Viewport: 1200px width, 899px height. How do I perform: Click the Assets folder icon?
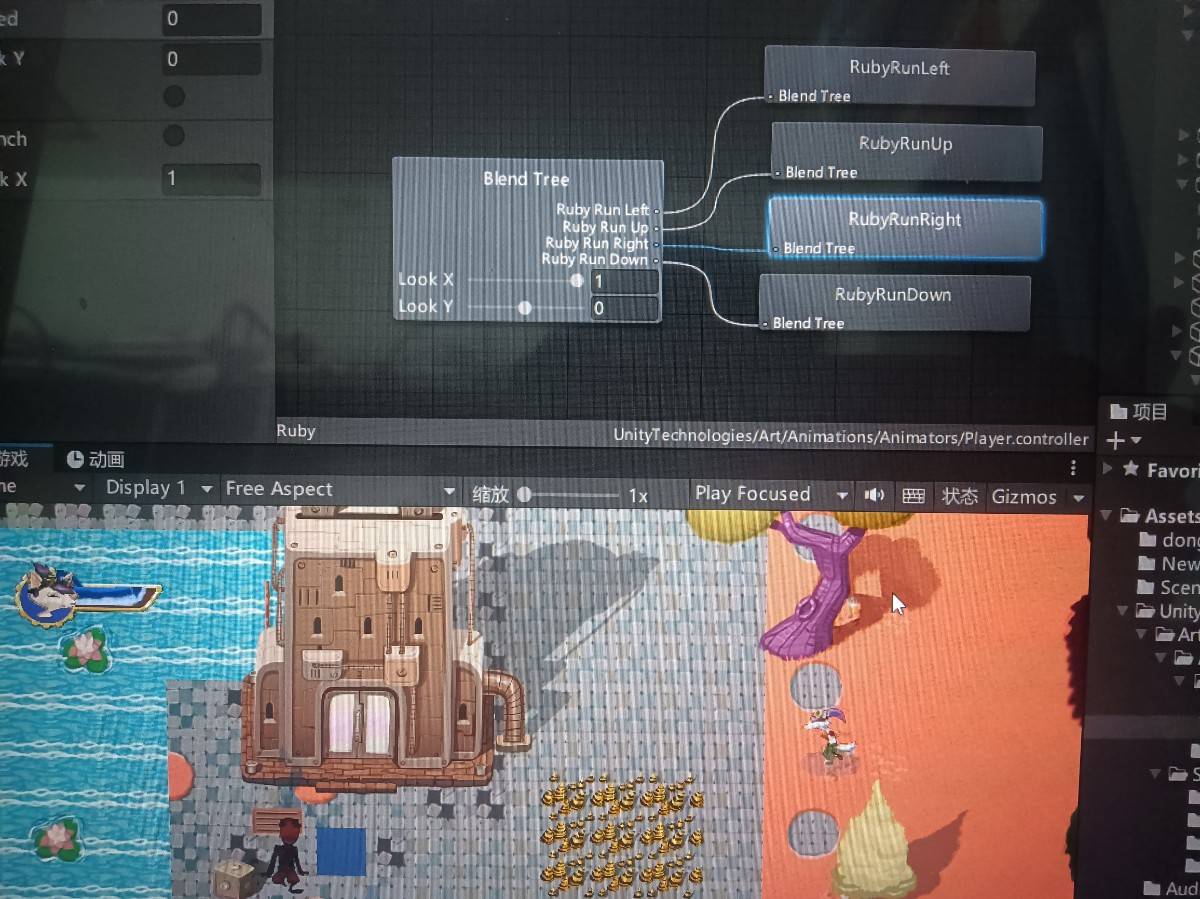[x=1130, y=516]
